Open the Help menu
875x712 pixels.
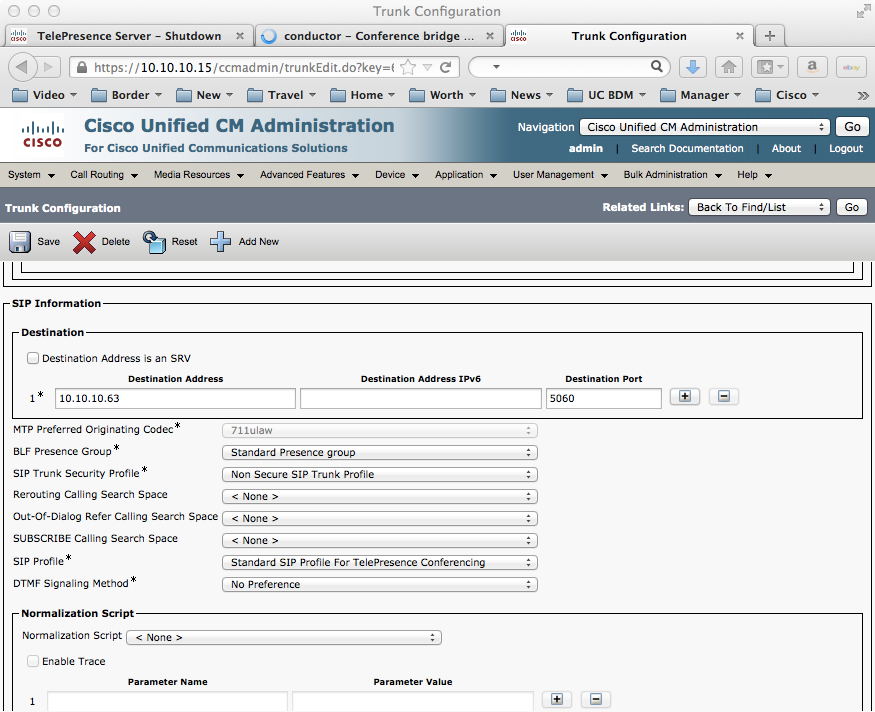pyautogui.click(x=754, y=175)
